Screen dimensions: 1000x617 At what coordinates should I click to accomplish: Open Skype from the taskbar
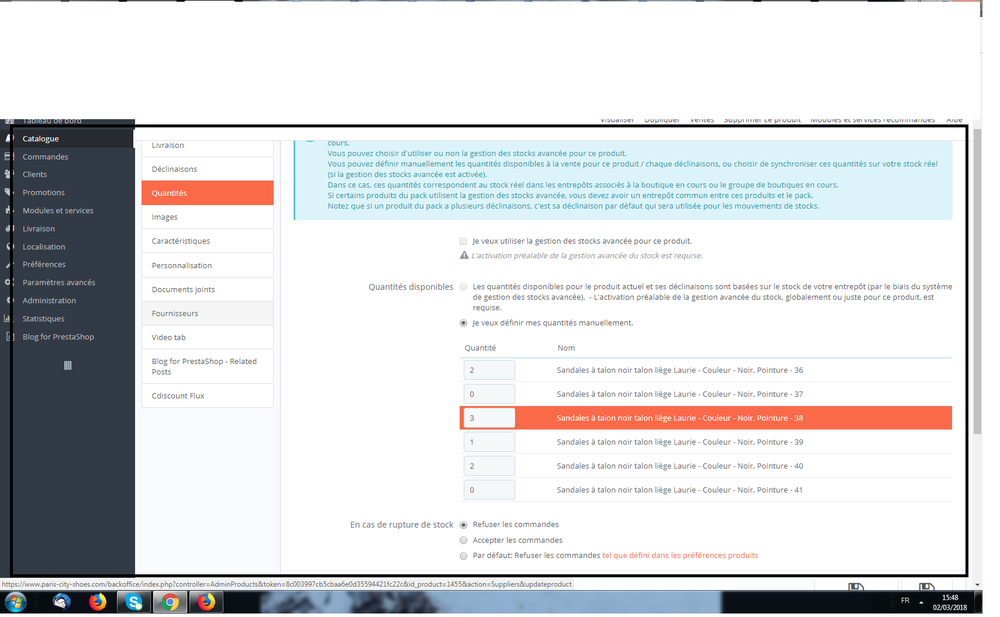click(134, 602)
